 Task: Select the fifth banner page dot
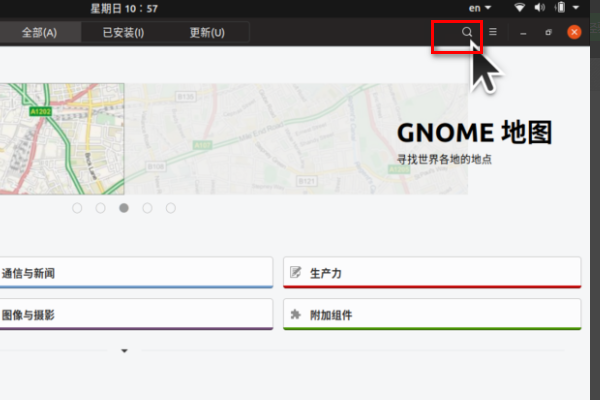171,208
